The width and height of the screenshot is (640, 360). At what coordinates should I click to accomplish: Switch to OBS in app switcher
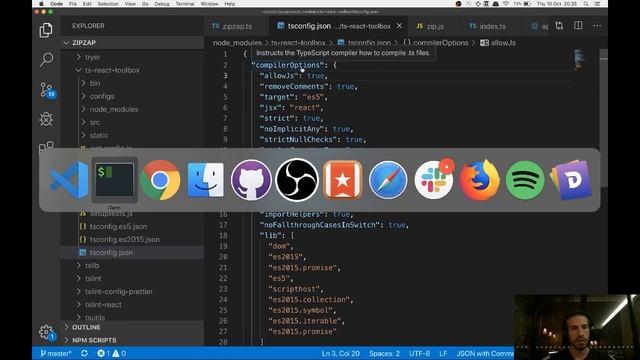pos(297,180)
